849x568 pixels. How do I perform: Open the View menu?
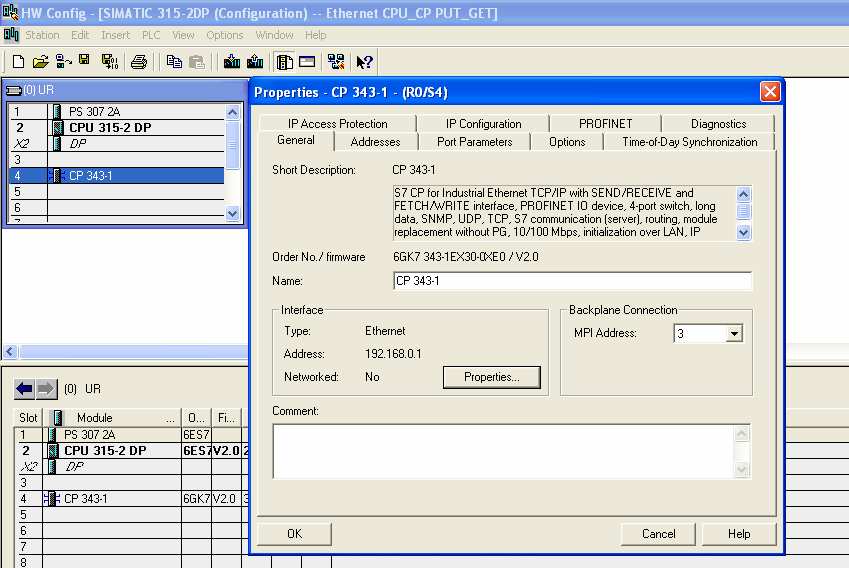(183, 35)
